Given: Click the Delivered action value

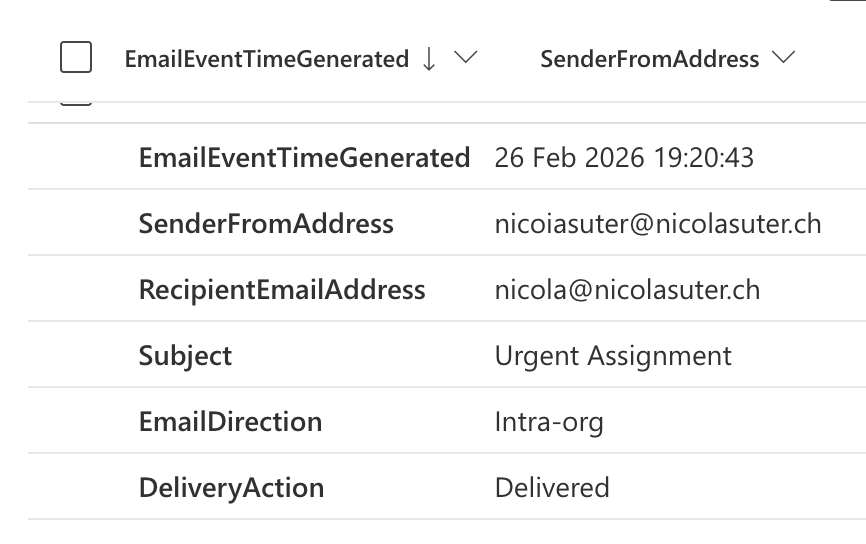Looking at the screenshot, I should tap(552, 488).
